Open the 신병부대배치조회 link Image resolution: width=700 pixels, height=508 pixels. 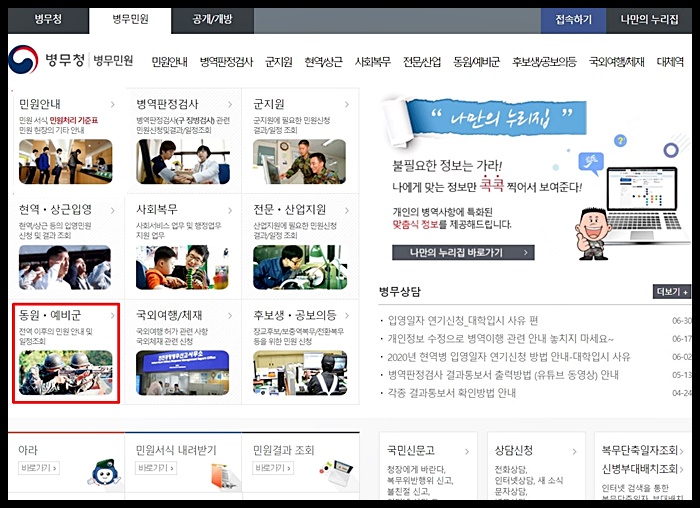(642, 469)
